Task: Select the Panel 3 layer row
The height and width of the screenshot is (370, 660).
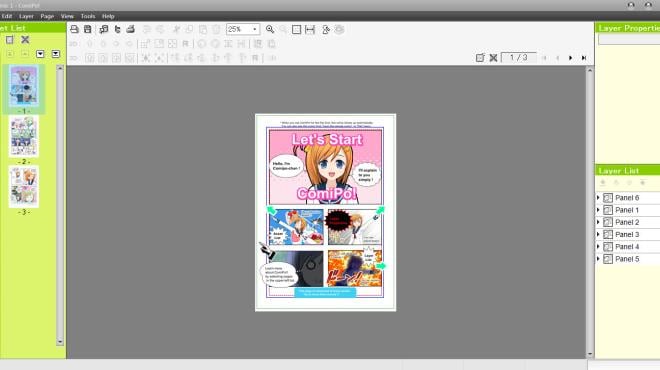Action: pyautogui.click(x=628, y=234)
